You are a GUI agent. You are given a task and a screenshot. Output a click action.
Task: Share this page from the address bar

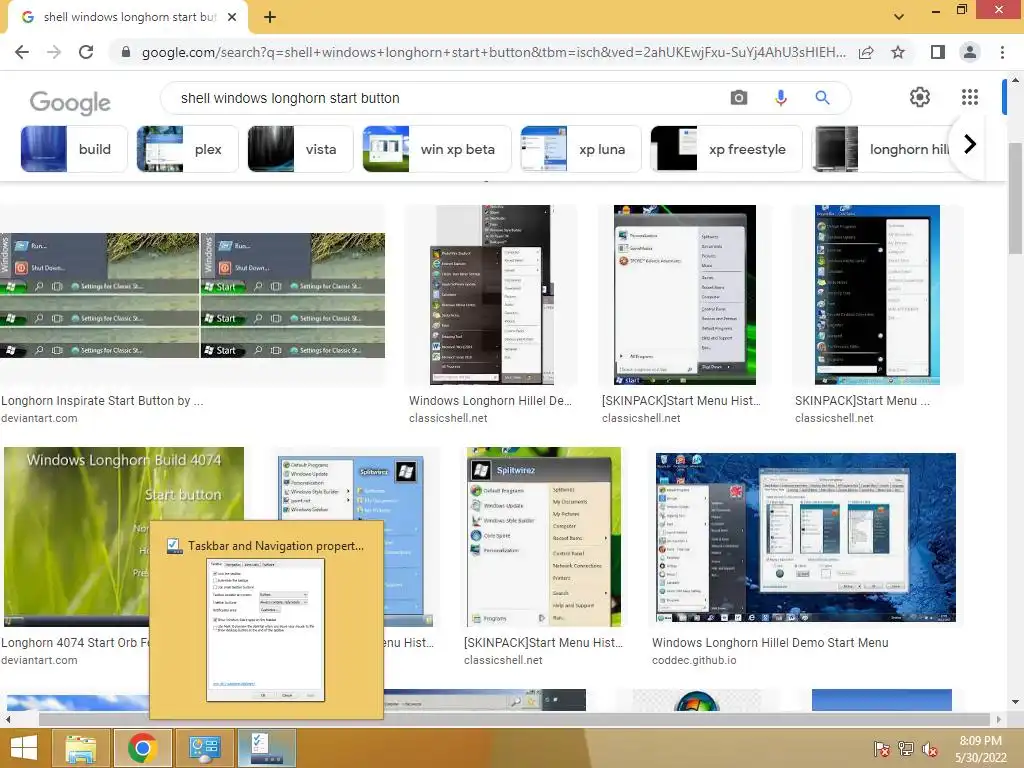click(867, 52)
